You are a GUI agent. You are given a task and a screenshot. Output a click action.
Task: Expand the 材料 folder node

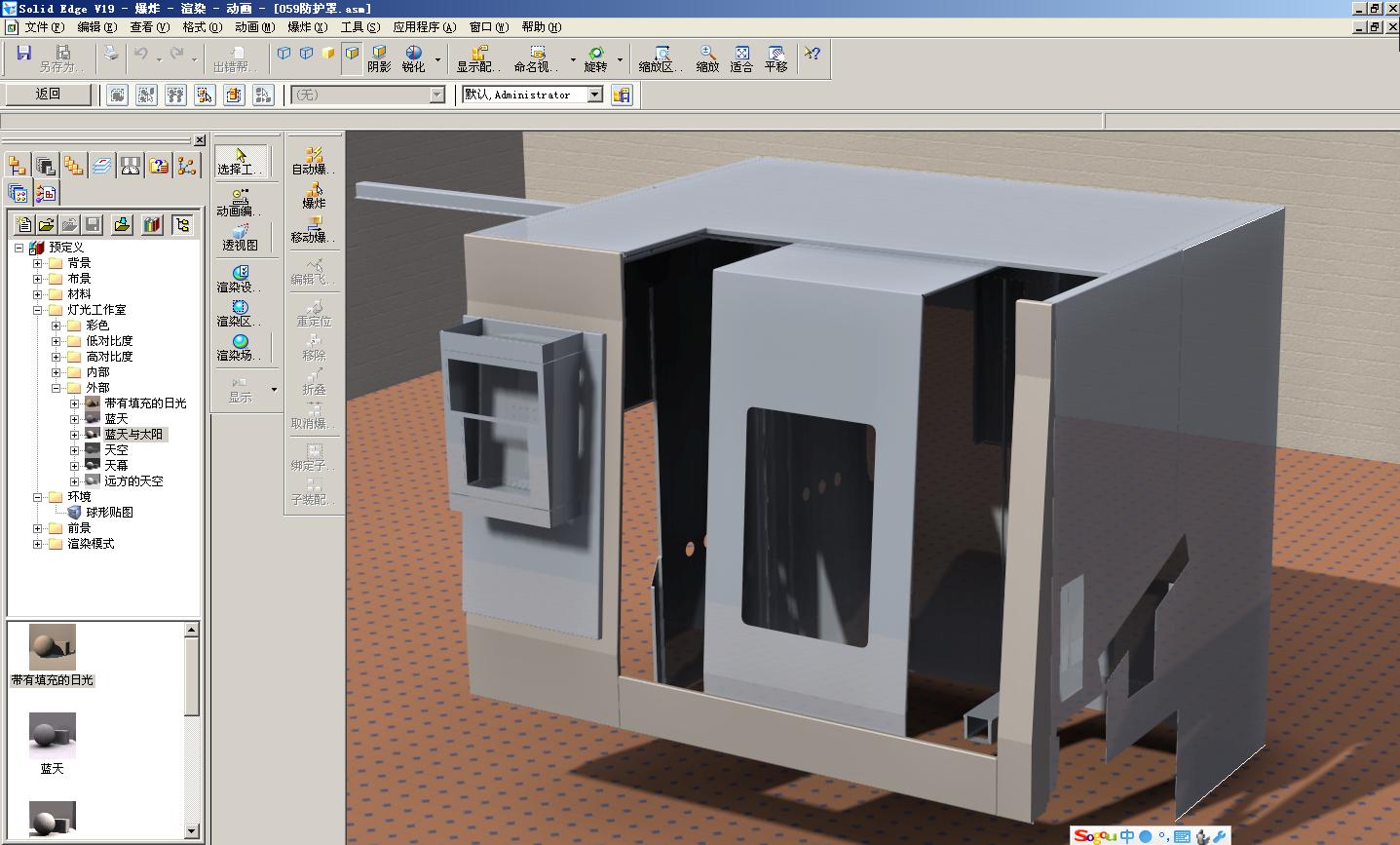tap(37, 294)
